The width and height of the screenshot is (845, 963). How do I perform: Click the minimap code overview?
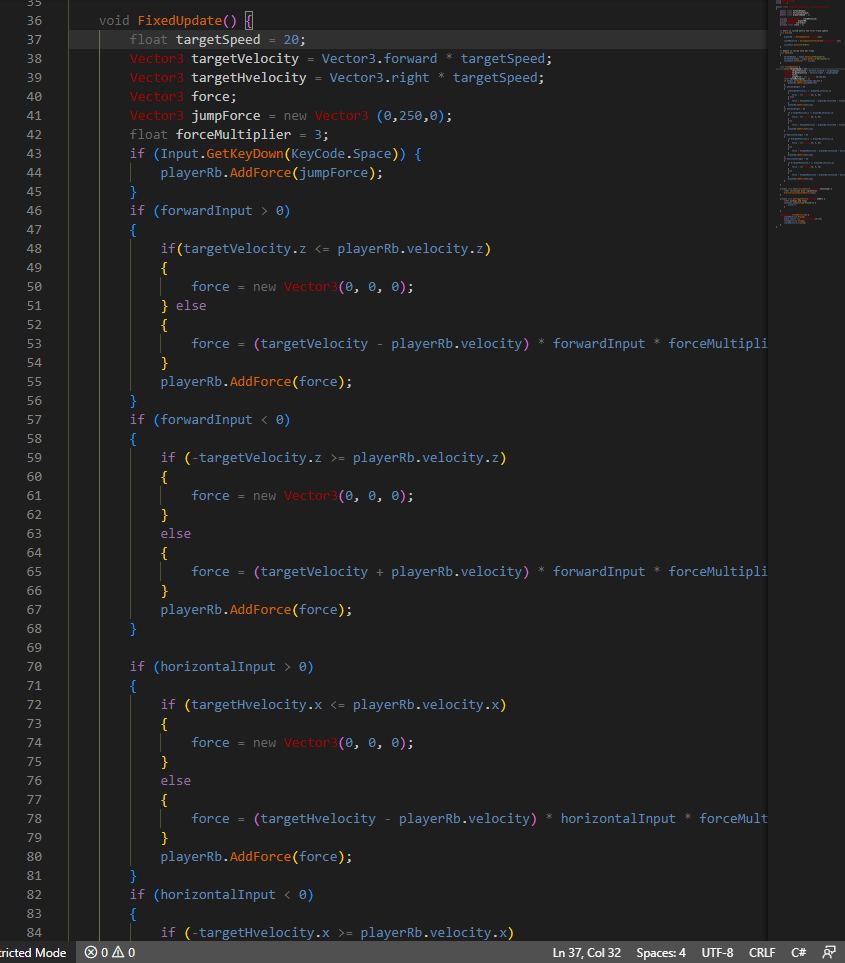805,110
